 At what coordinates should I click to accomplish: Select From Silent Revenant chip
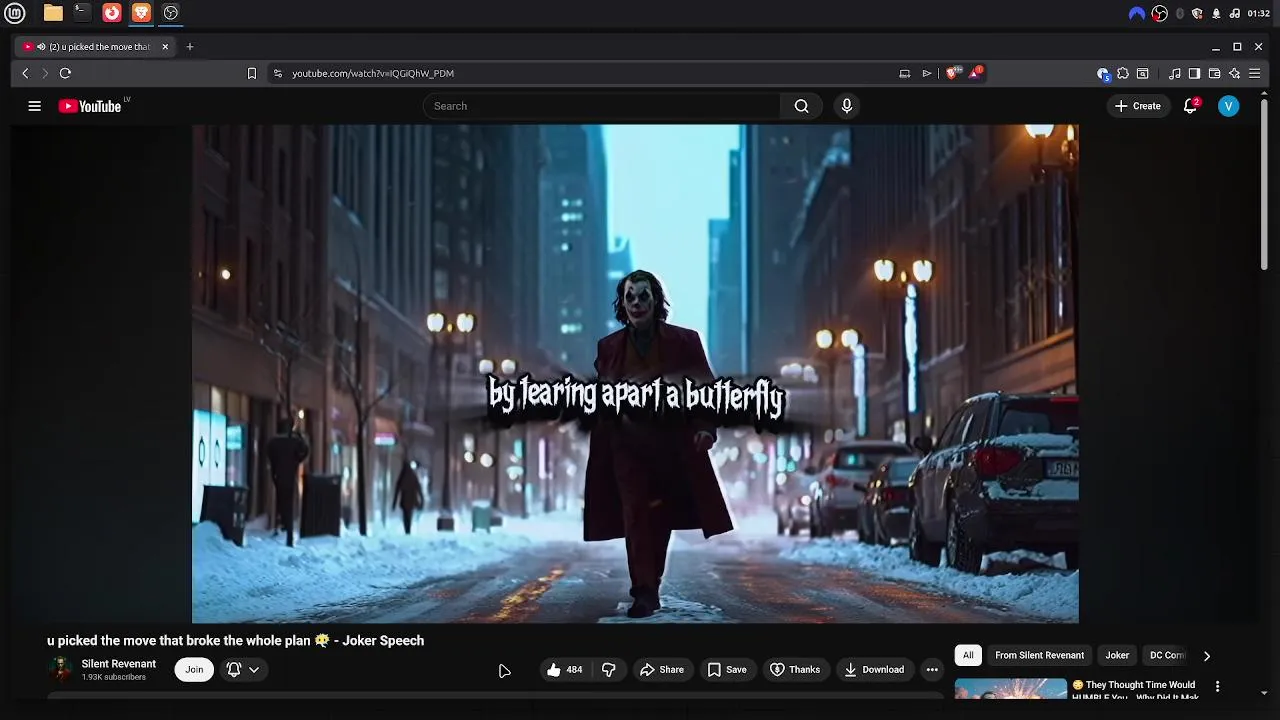(x=1039, y=656)
